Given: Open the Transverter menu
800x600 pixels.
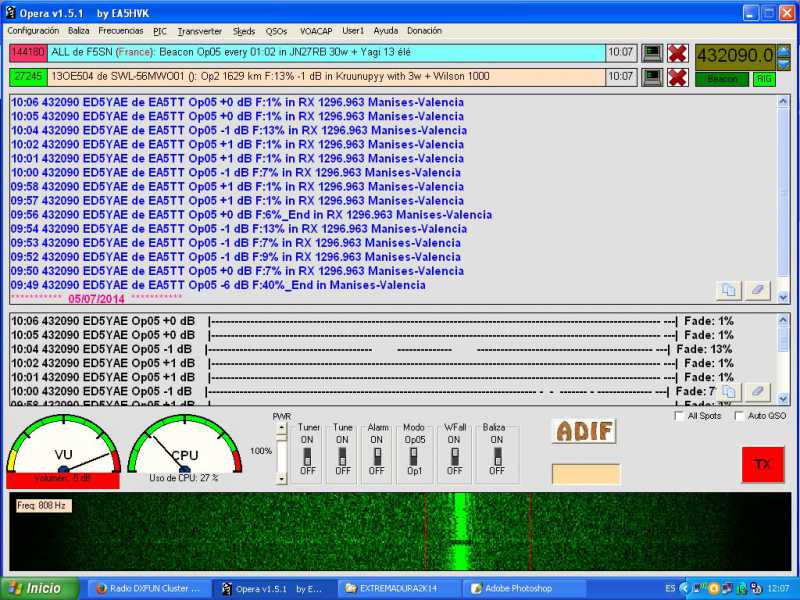Looking at the screenshot, I should [199, 31].
